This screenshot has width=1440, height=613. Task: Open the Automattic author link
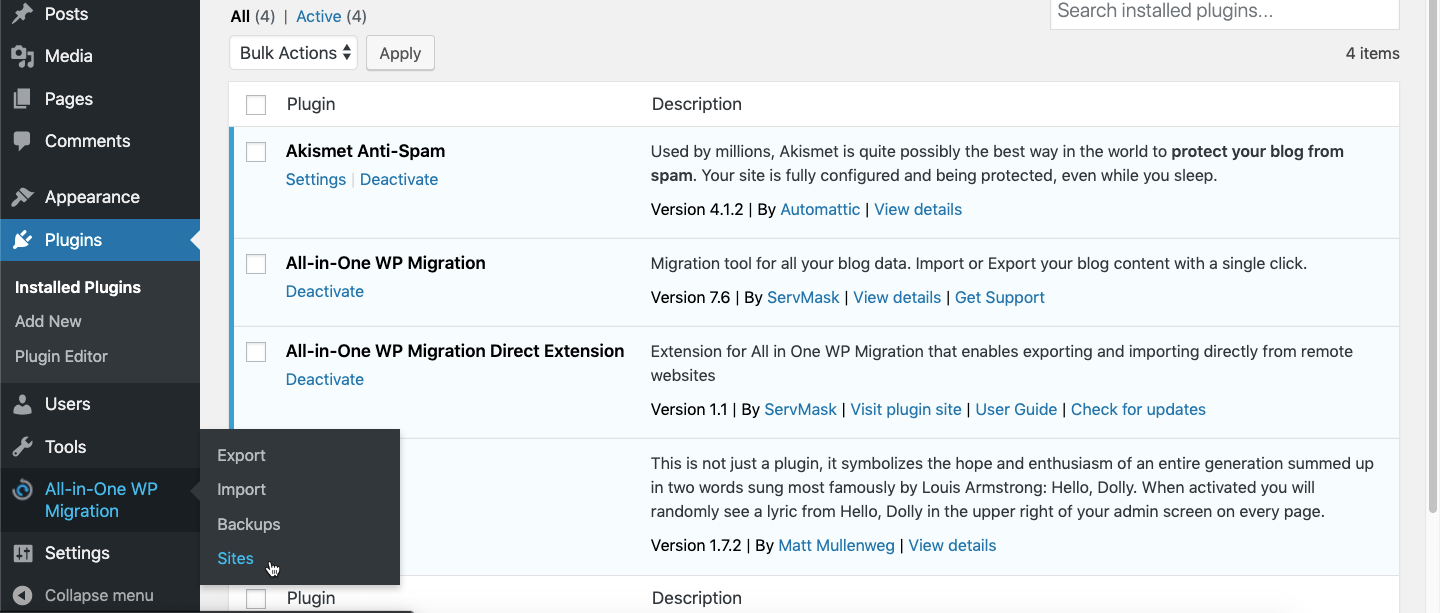tap(820, 209)
